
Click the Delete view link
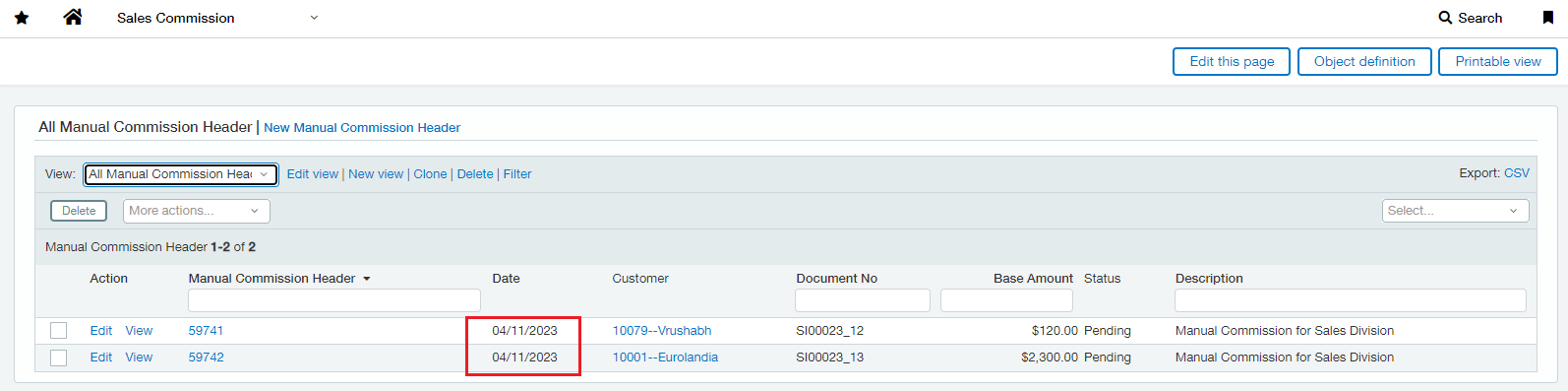[x=475, y=174]
